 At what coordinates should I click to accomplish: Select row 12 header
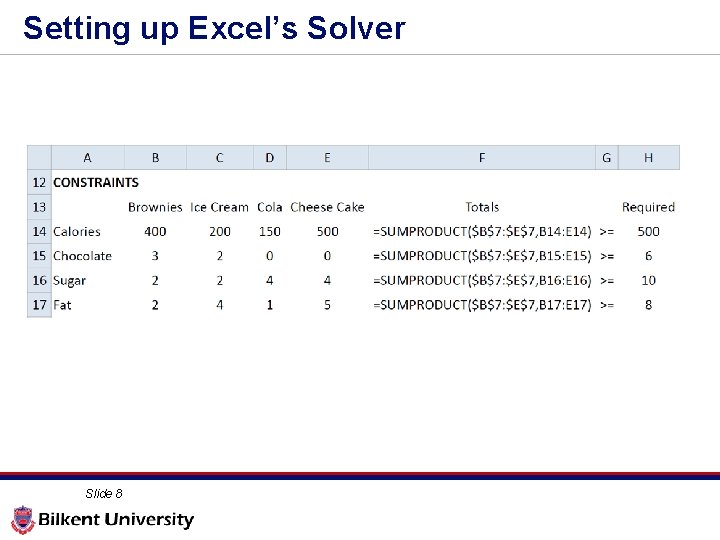[39, 182]
